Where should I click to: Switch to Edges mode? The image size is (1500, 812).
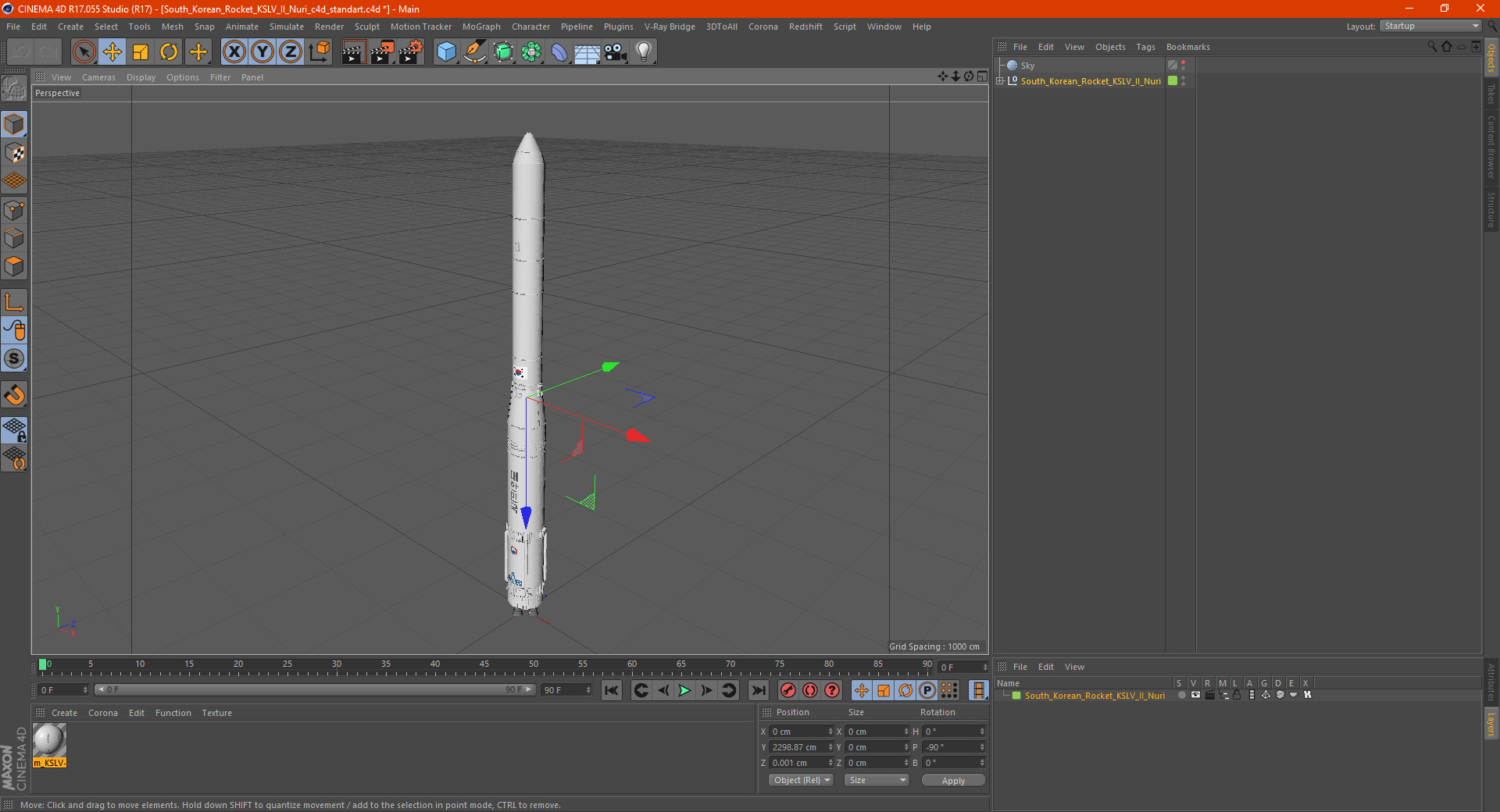click(x=15, y=238)
